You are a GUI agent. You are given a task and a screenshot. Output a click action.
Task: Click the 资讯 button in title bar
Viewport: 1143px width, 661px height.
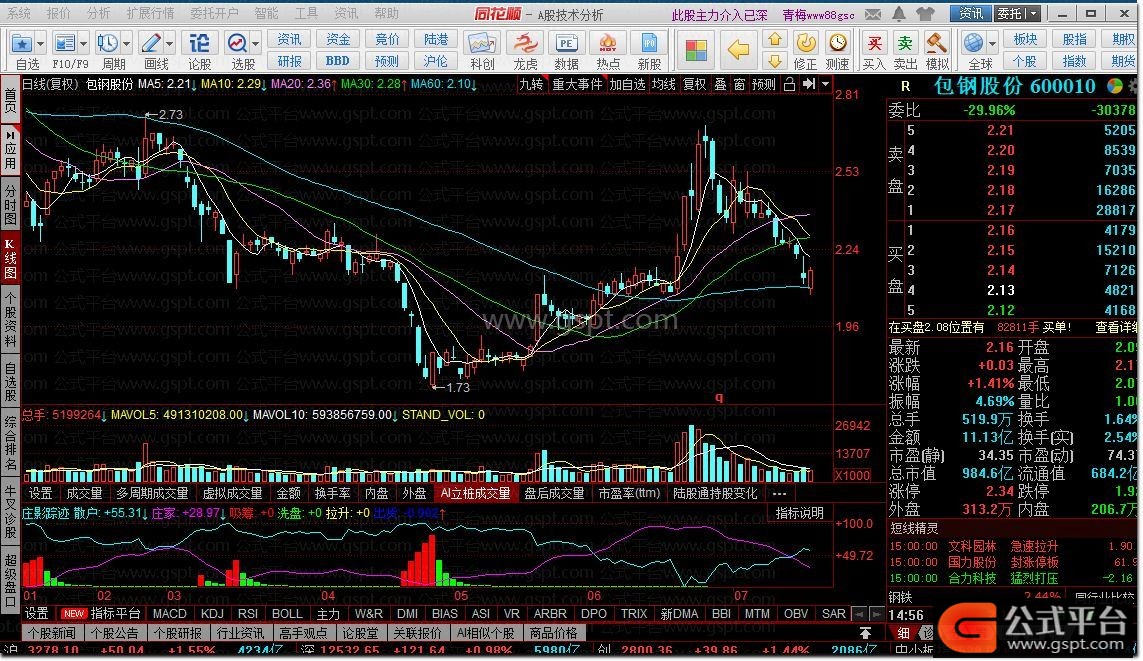click(970, 13)
